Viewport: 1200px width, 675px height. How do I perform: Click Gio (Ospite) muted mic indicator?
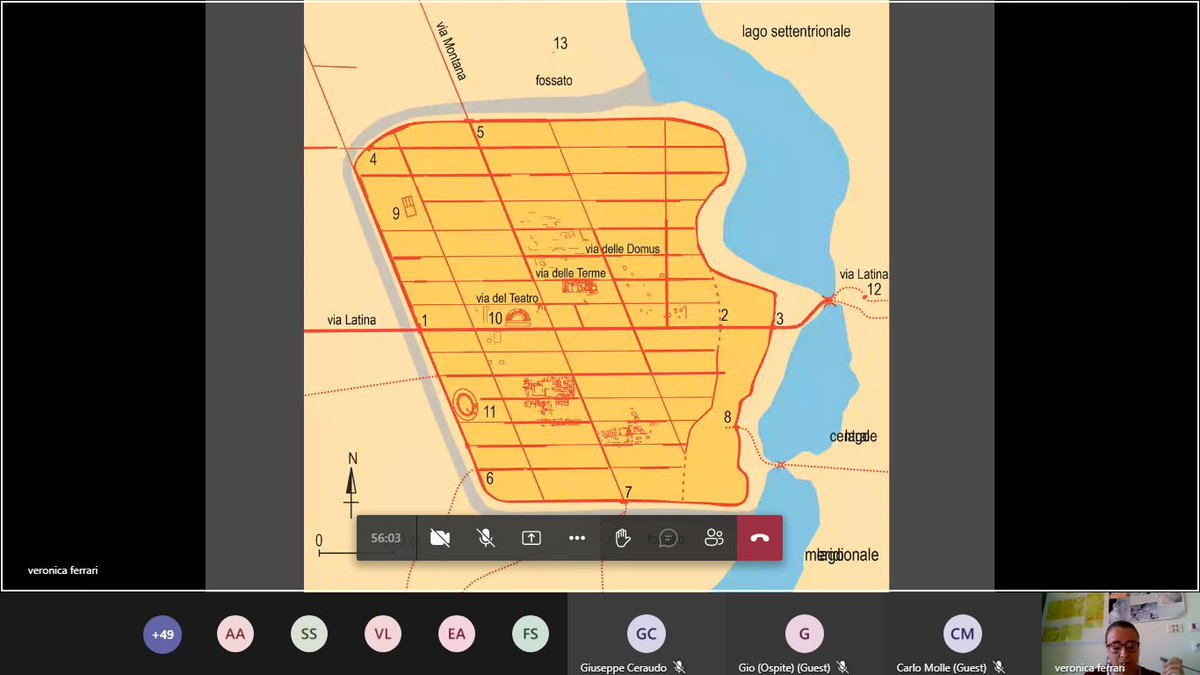point(842,667)
